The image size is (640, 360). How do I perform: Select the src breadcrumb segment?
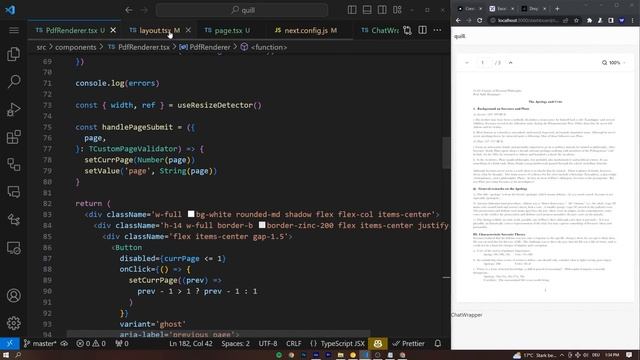(41, 47)
